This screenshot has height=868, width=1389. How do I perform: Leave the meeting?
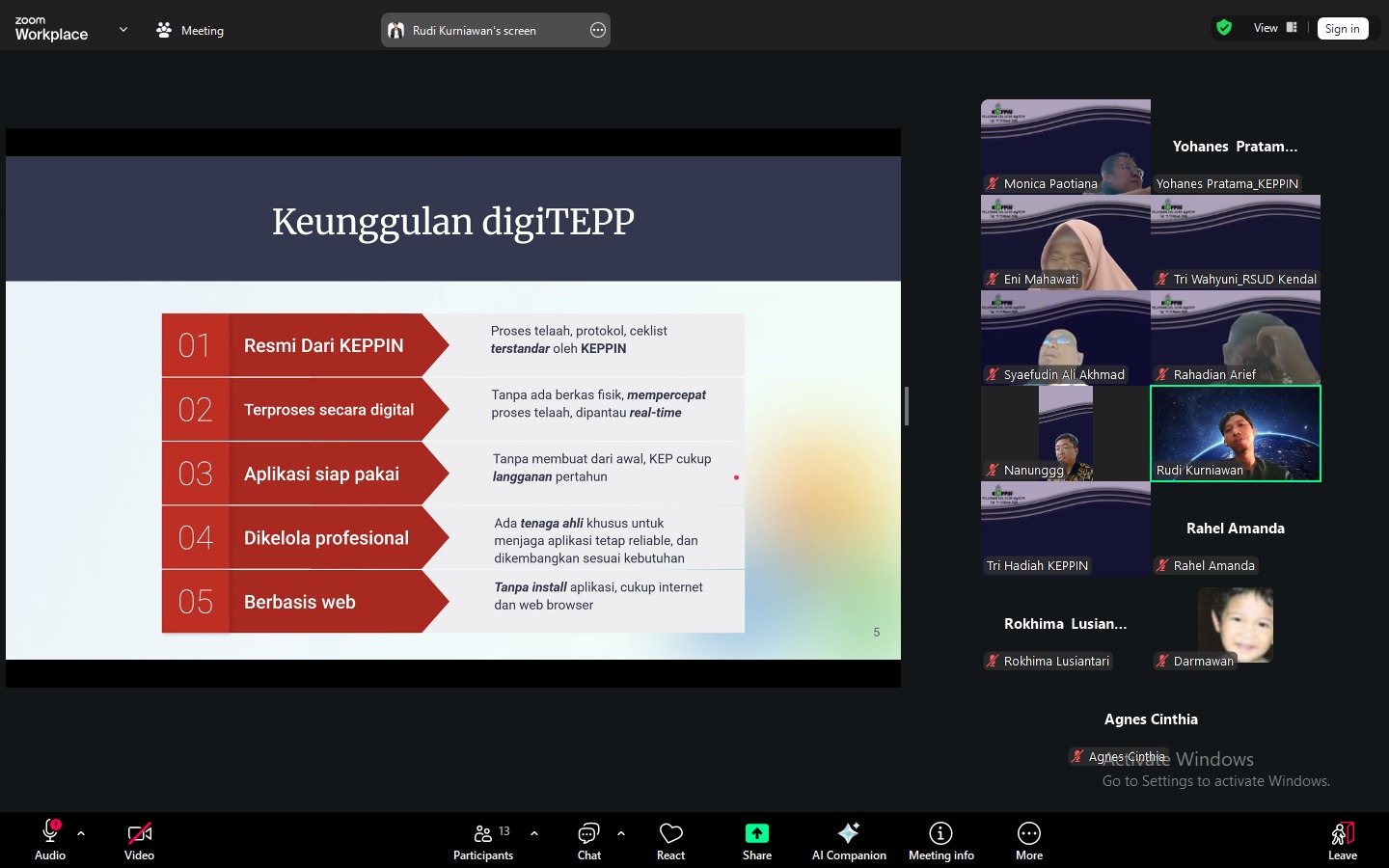pyautogui.click(x=1343, y=840)
